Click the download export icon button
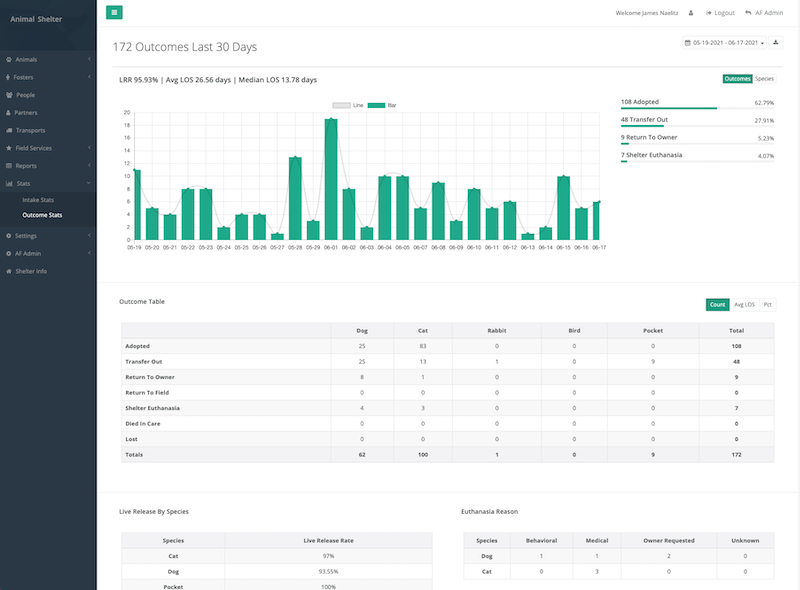 (x=776, y=43)
